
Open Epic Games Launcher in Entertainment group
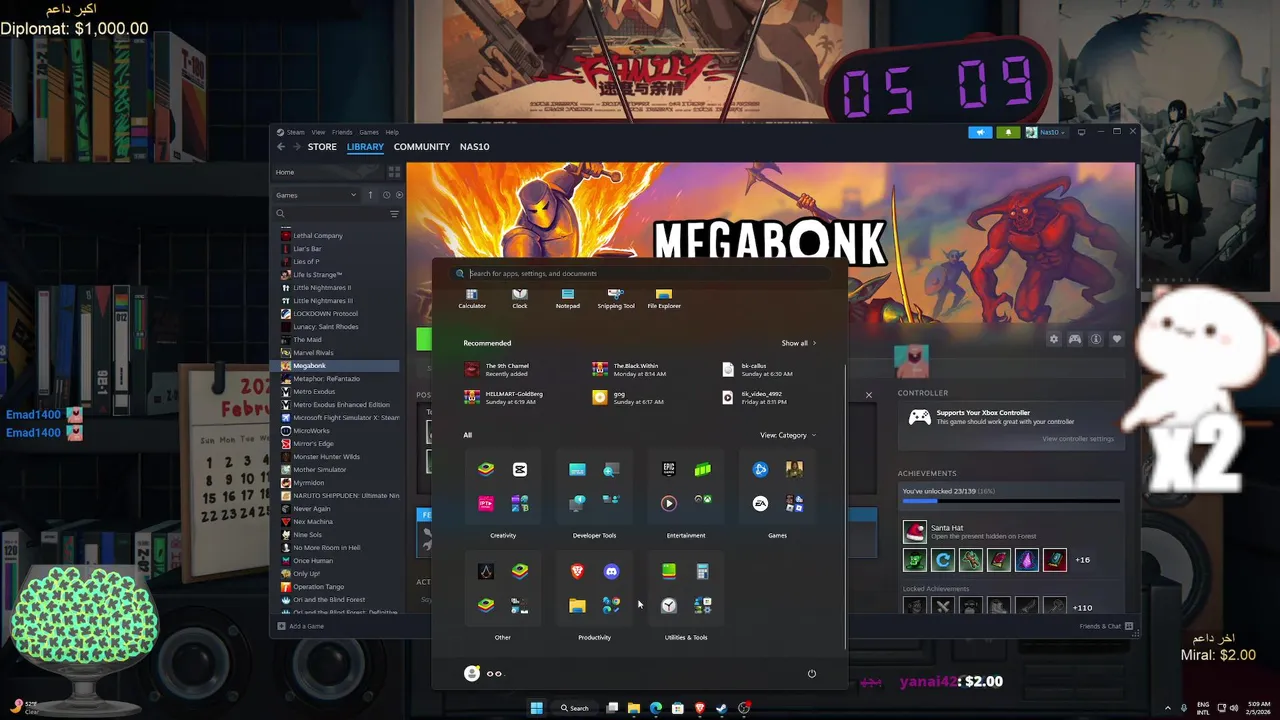tap(668, 469)
